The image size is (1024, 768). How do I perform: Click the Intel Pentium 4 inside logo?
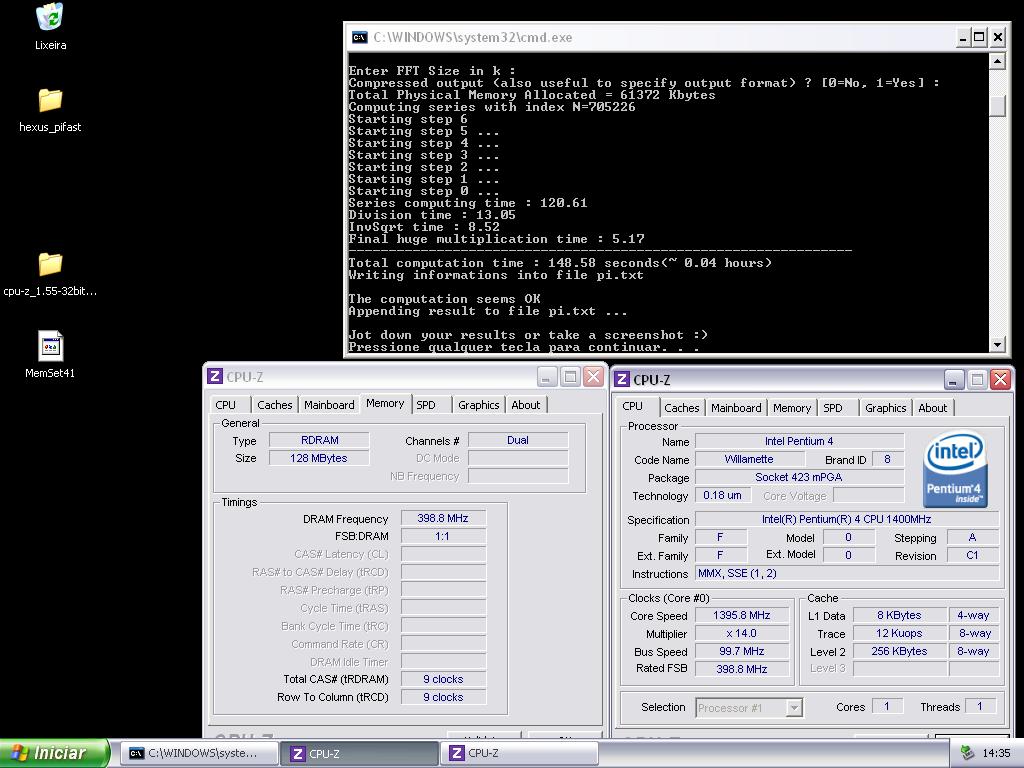point(954,468)
